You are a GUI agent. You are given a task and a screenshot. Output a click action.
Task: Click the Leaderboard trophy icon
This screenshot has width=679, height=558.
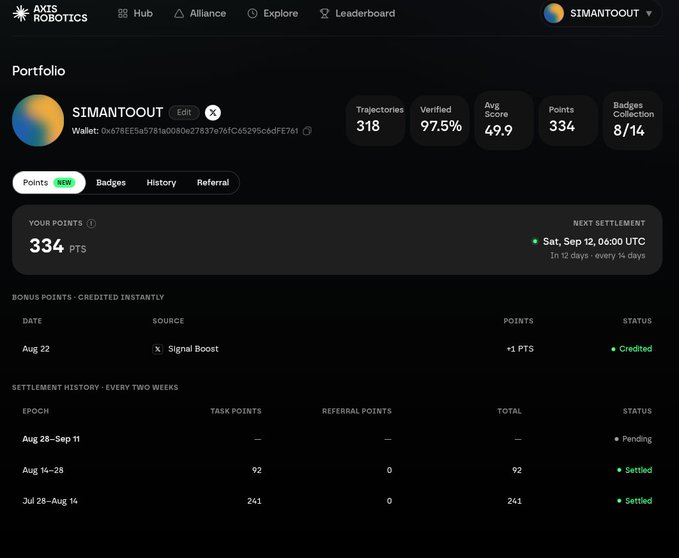click(x=324, y=13)
